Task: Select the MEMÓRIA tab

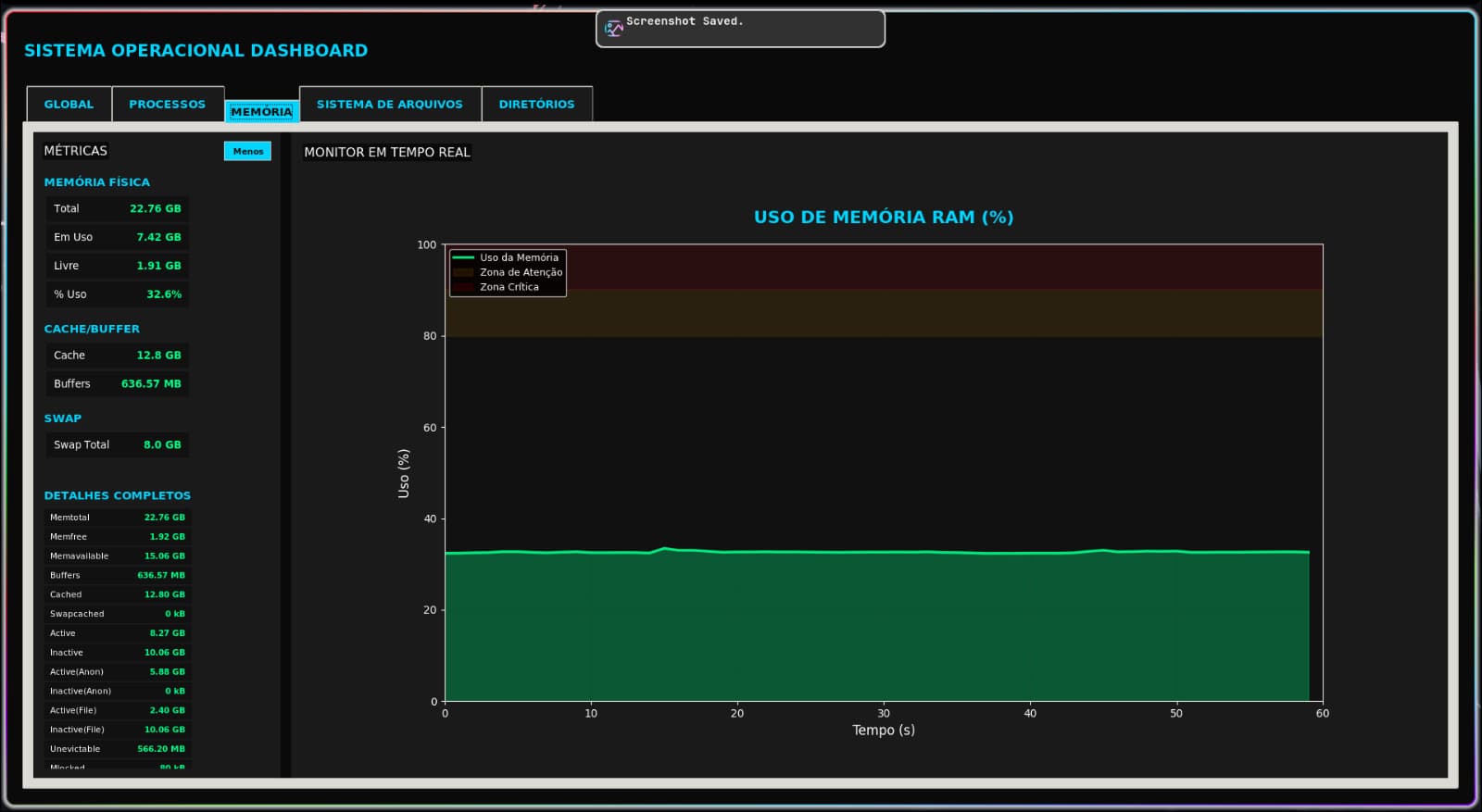Action: pos(261,112)
